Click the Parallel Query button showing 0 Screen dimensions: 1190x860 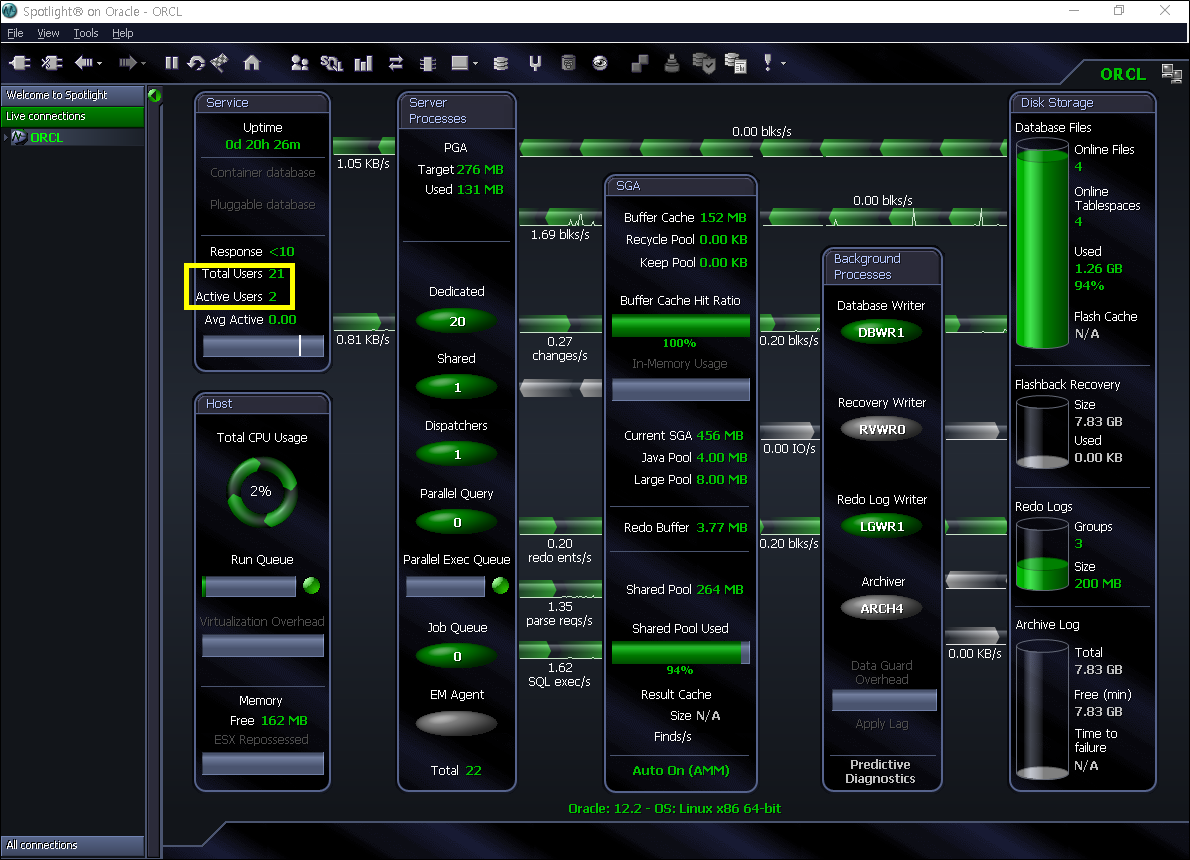(x=457, y=522)
